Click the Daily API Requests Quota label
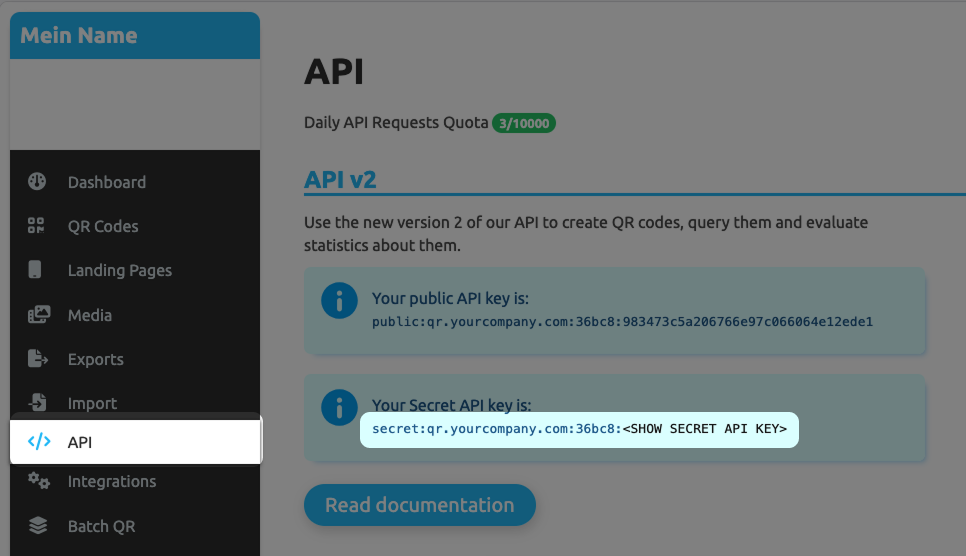Viewport: 966px width, 556px height. [x=396, y=123]
